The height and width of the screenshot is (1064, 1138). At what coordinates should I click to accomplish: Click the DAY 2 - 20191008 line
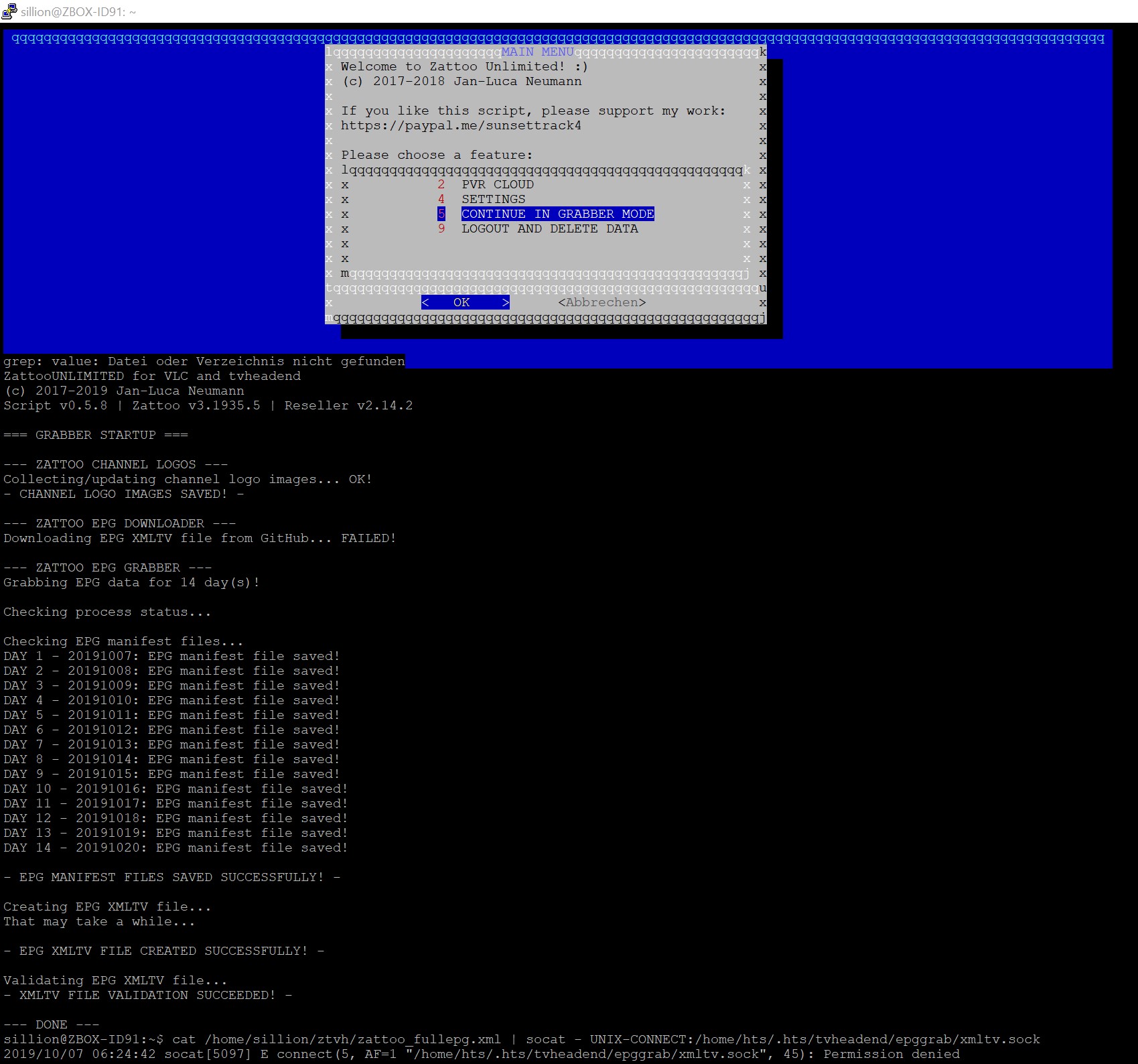(171, 671)
